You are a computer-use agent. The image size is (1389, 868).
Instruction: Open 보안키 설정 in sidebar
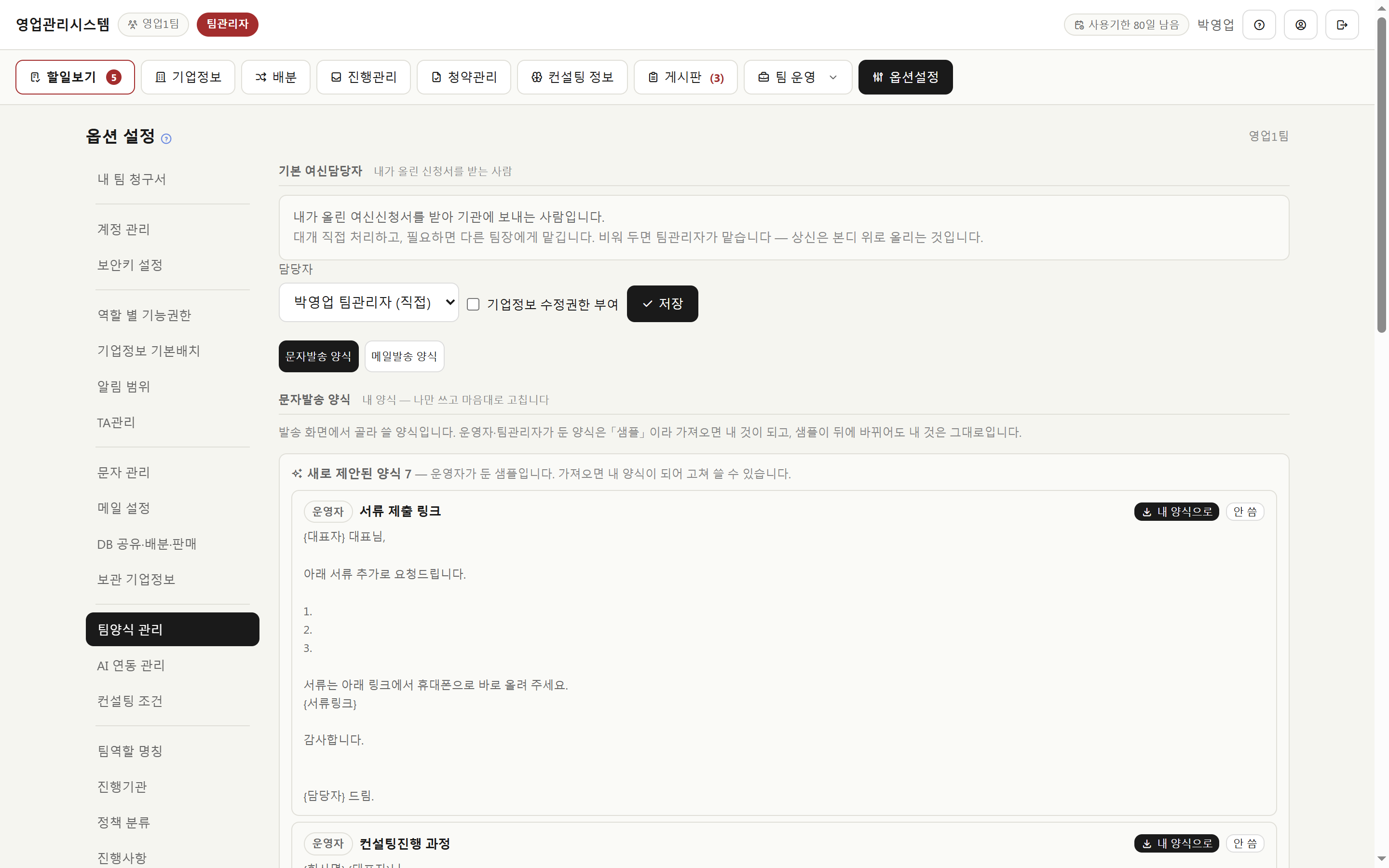tap(172, 265)
